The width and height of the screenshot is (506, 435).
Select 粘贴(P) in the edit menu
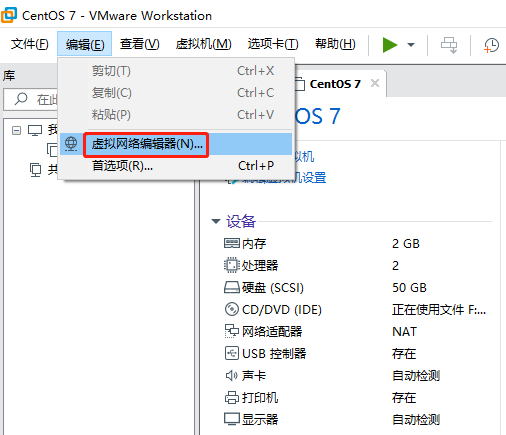176,115
